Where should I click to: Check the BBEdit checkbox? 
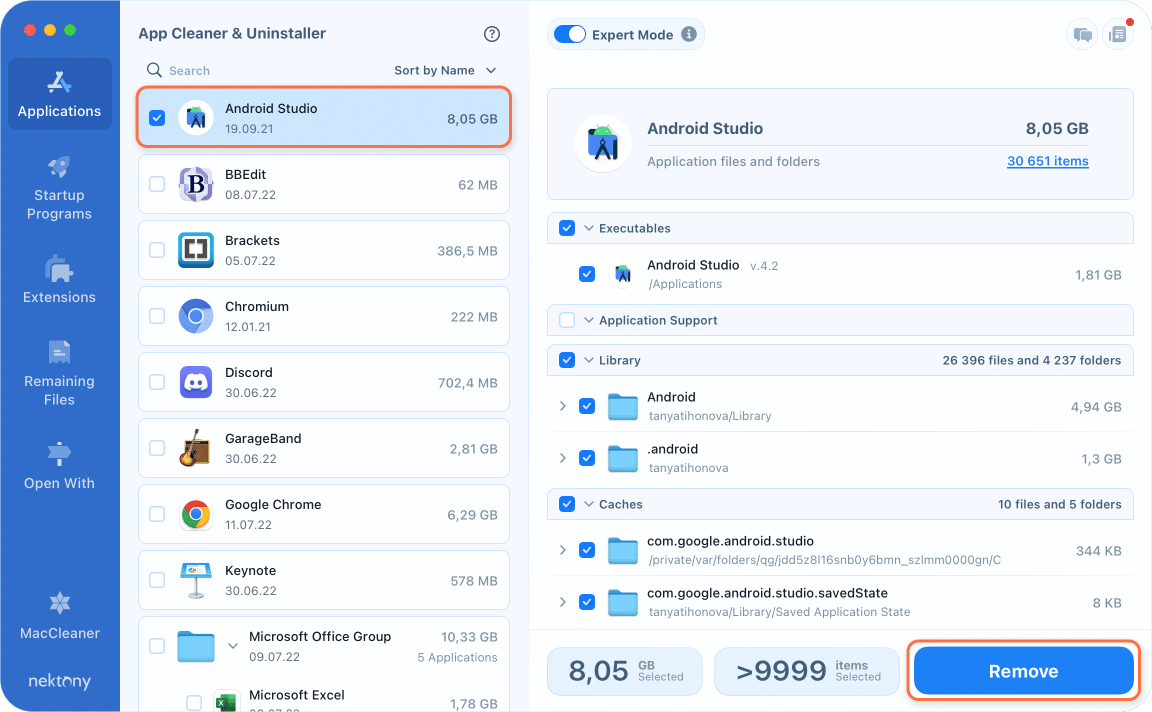(x=157, y=184)
